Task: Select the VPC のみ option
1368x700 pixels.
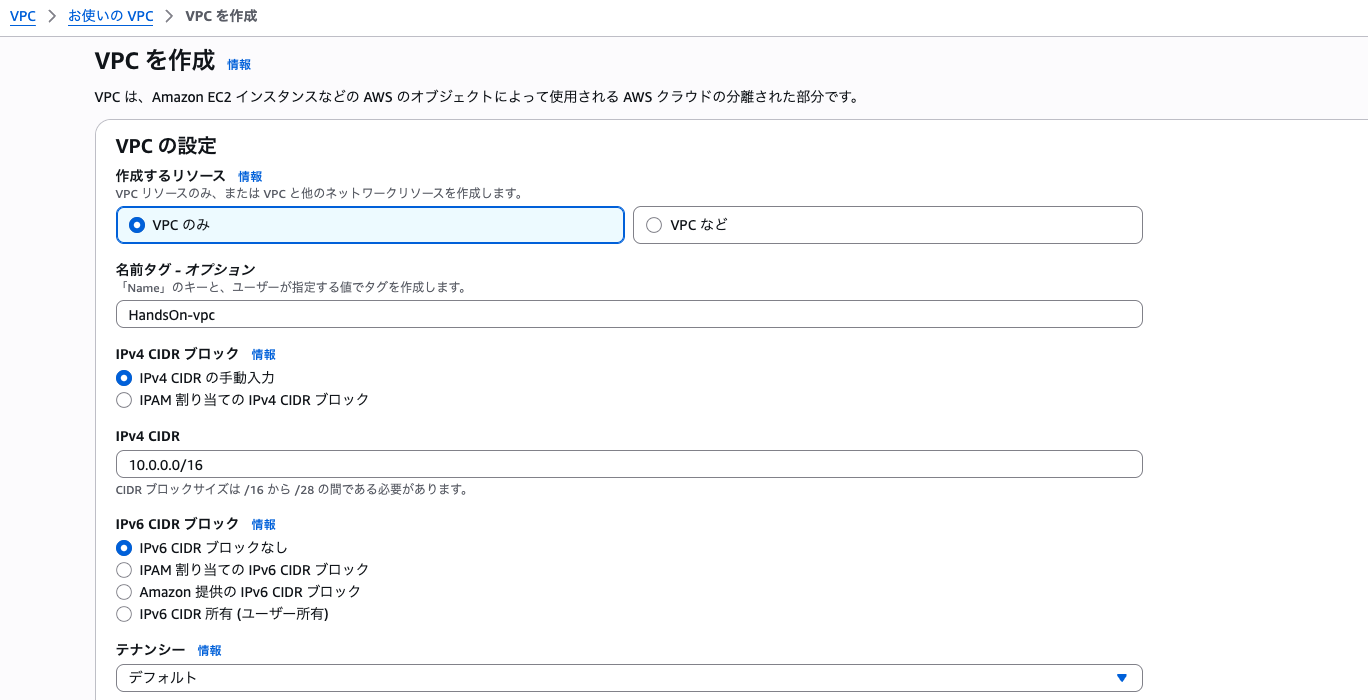Action: point(137,225)
